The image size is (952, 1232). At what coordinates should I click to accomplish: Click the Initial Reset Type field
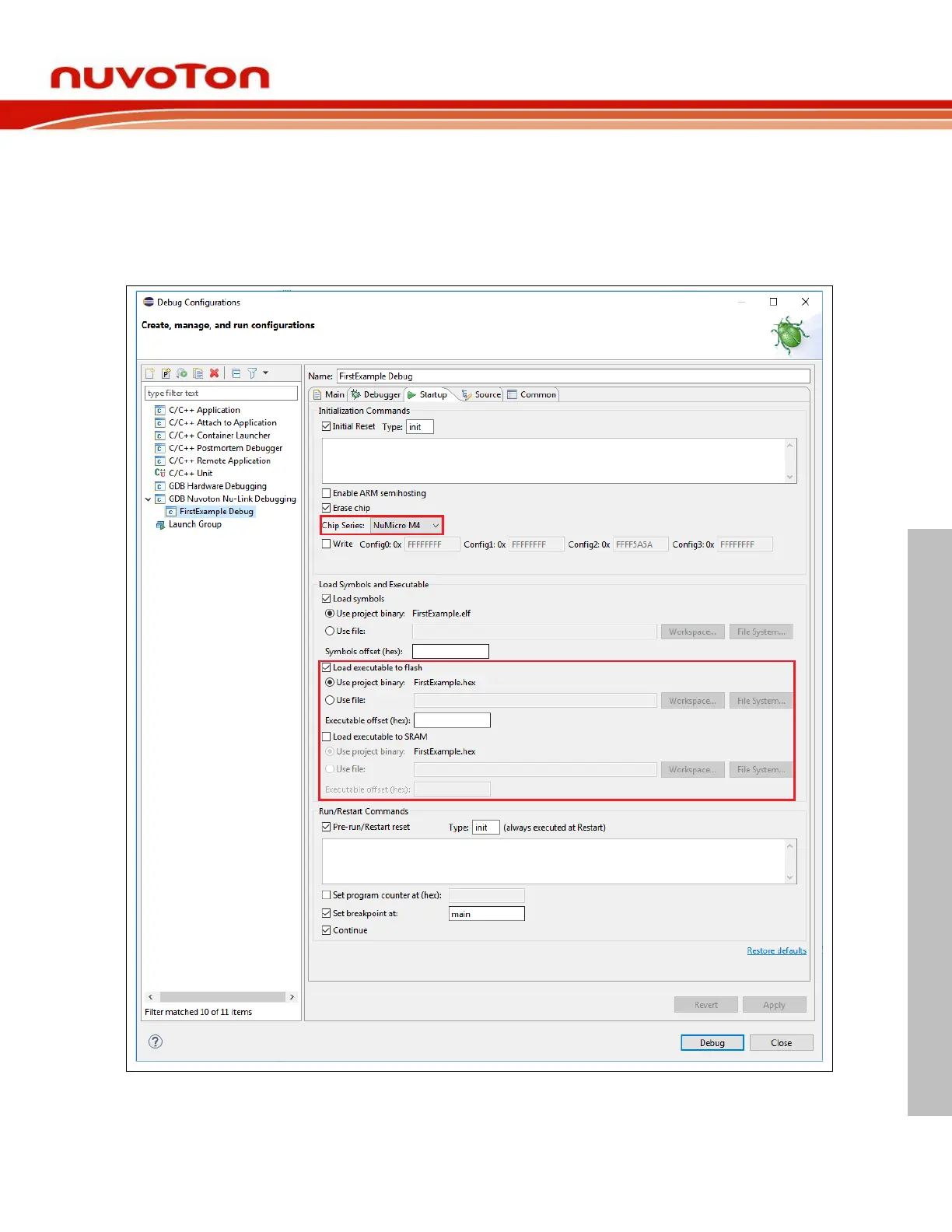tap(420, 427)
